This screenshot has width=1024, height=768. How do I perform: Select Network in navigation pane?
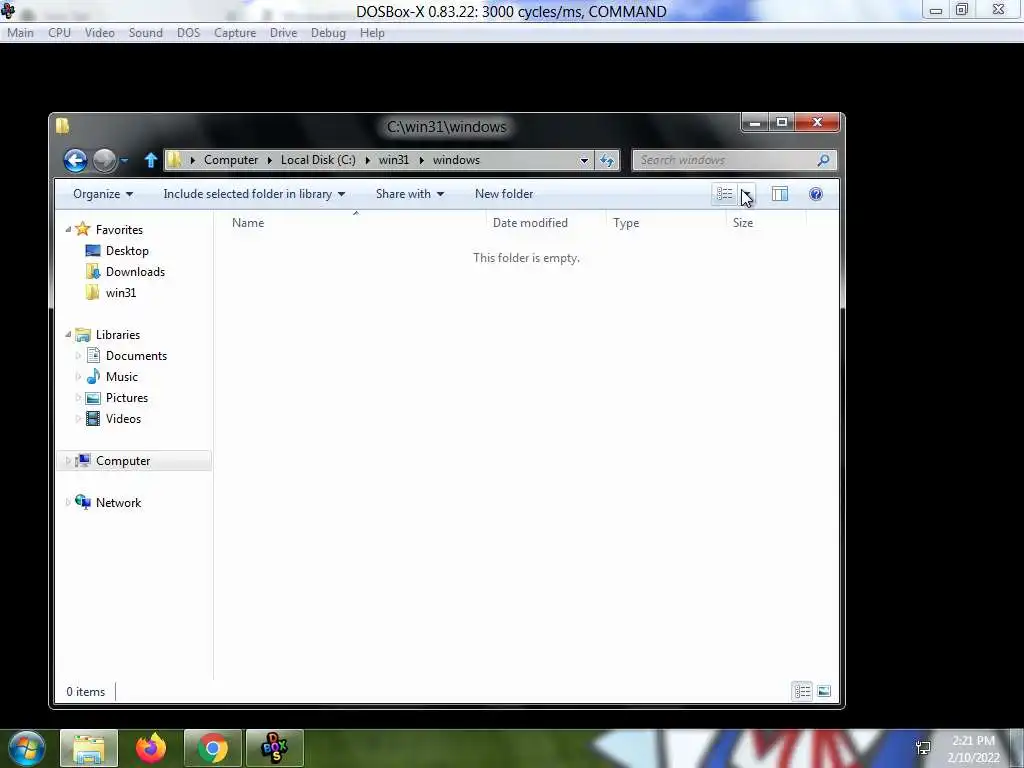tap(118, 503)
